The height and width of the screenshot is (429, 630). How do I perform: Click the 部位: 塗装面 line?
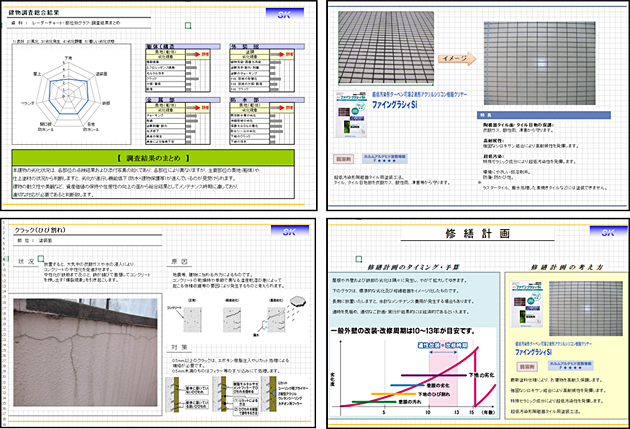pyautogui.click(x=35, y=241)
